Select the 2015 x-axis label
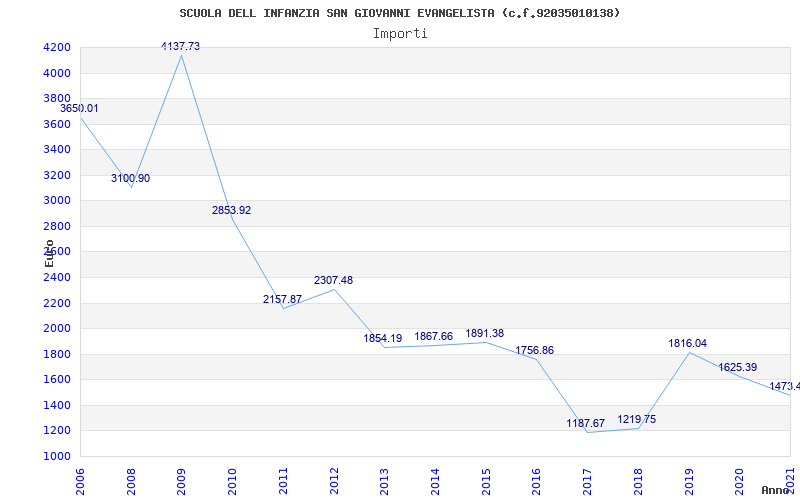The height and width of the screenshot is (500, 800). [x=486, y=481]
